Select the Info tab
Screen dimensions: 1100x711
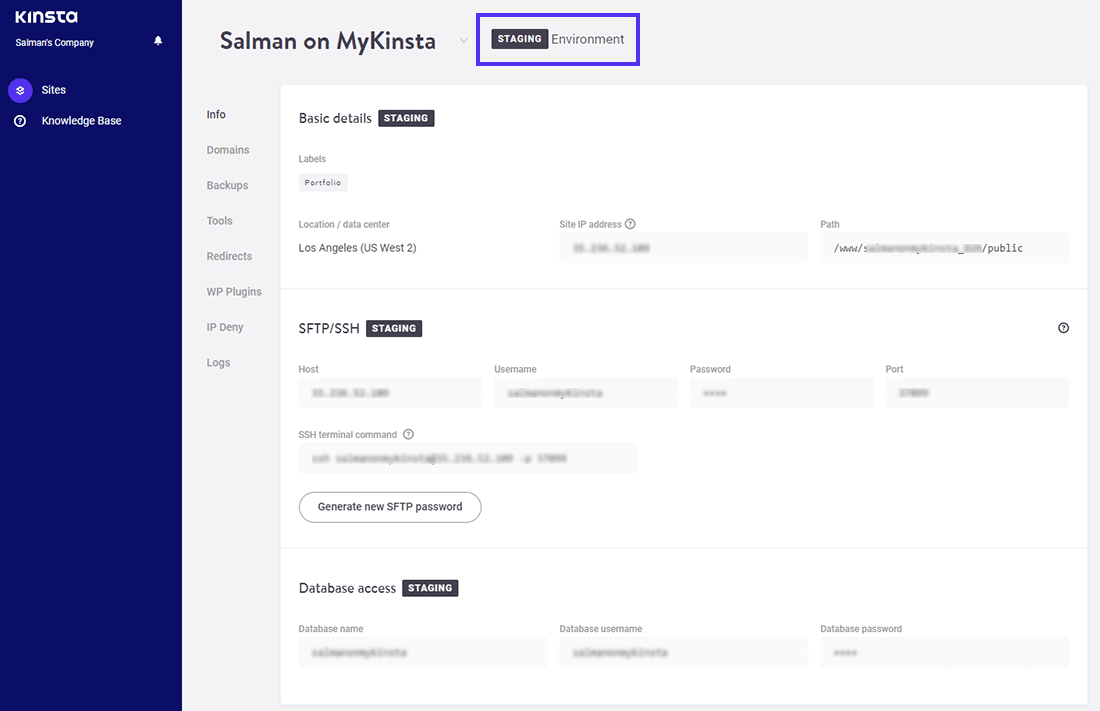click(x=216, y=114)
